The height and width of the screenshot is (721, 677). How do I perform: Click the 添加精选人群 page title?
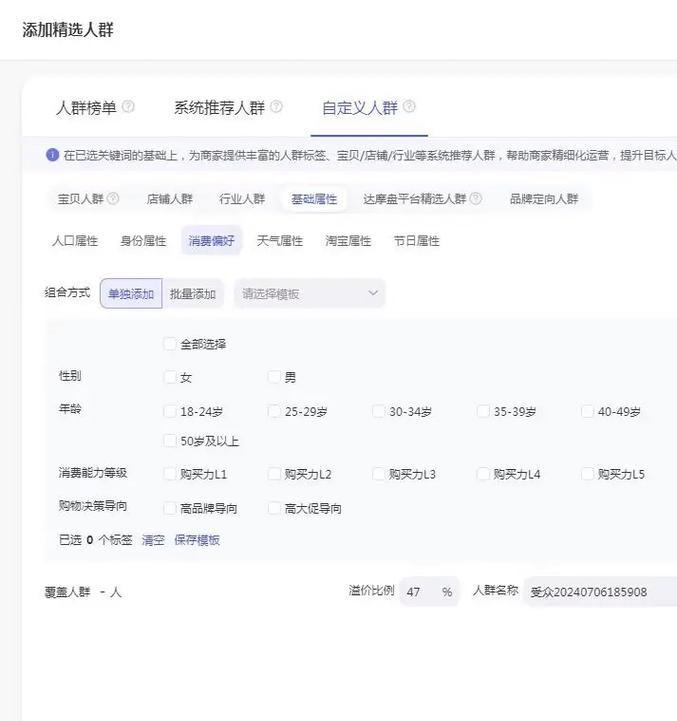(x=68, y=30)
